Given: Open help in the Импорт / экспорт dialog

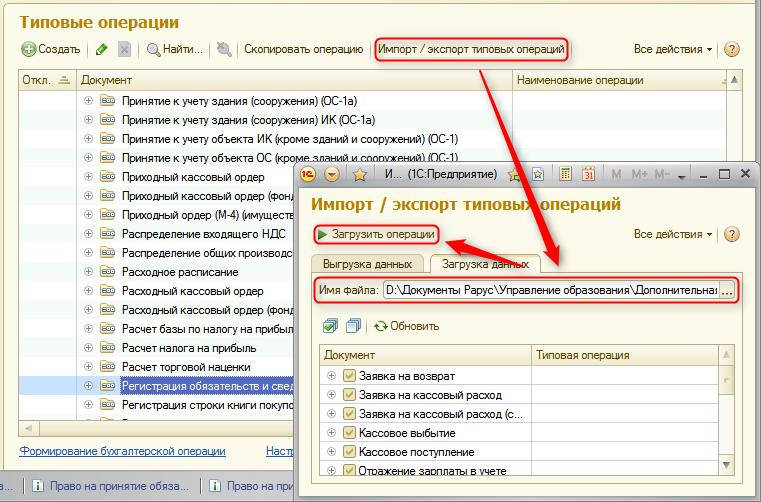Looking at the screenshot, I should [731, 234].
